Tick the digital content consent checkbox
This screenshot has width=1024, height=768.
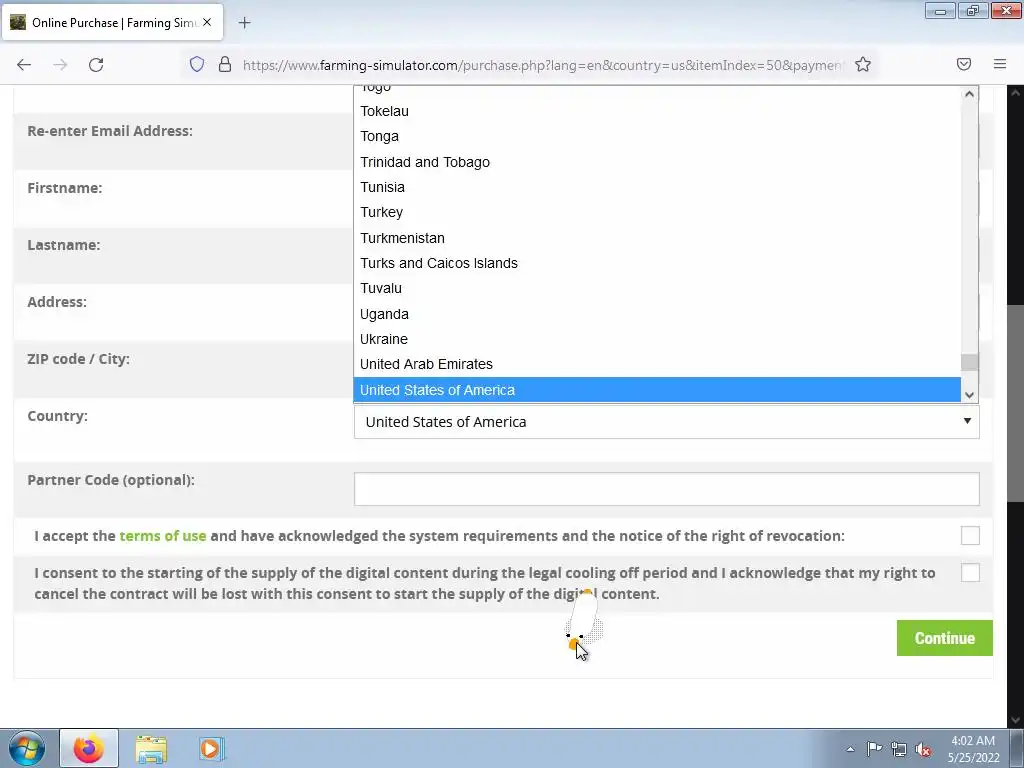click(970, 573)
